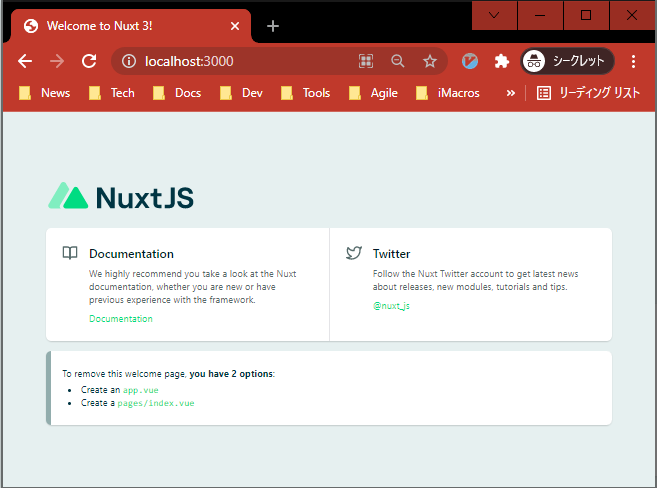Open the Docs bookmarks folder
The image size is (657, 488).
pyautogui.click(x=177, y=93)
